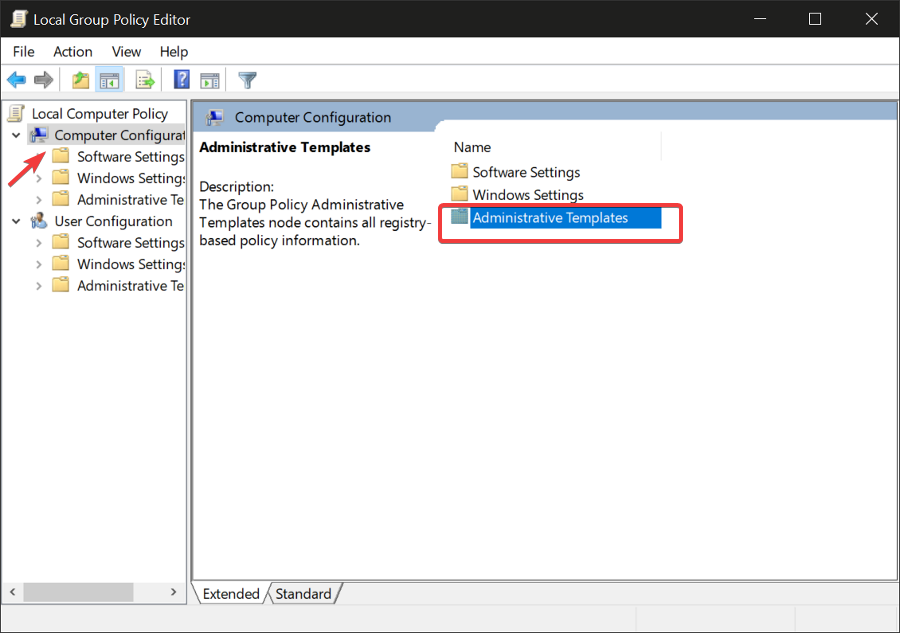This screenshot has height=633, width=900.
Task: Select Administrative Templates in the right pane list
Action: 550,218
